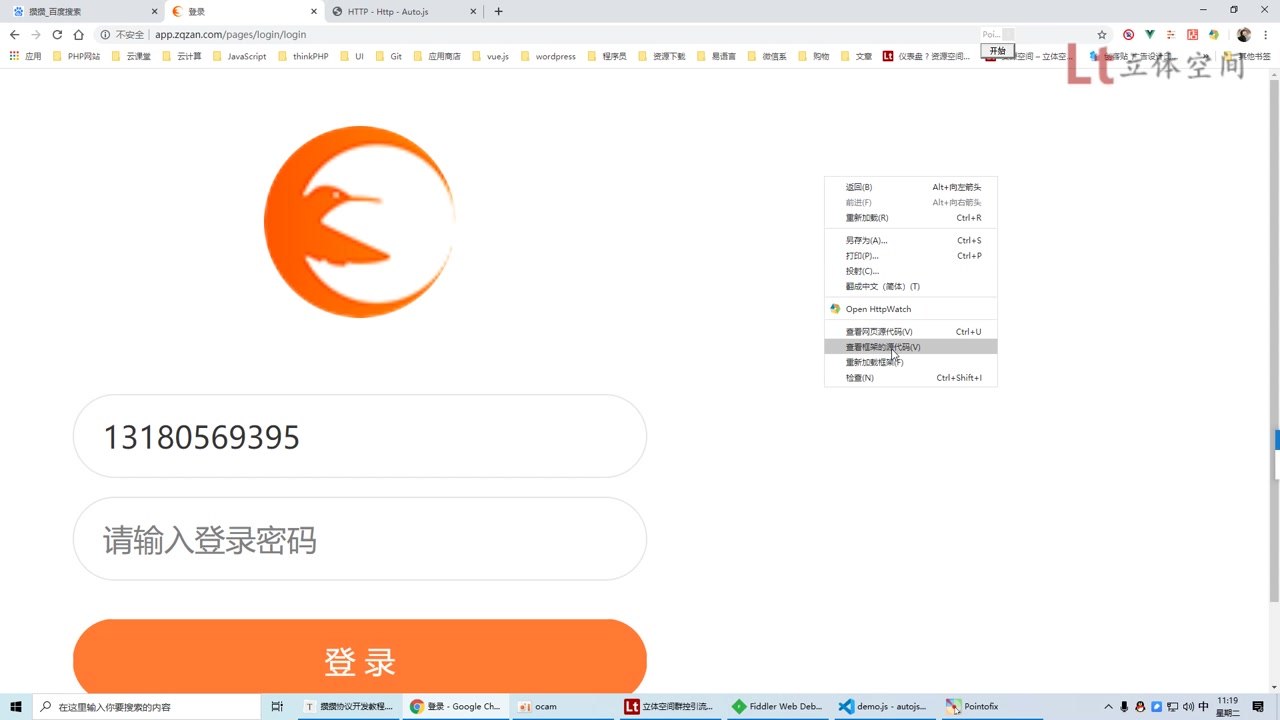
Task: Open ocam from the taskbar
Action: click(559, 706)
